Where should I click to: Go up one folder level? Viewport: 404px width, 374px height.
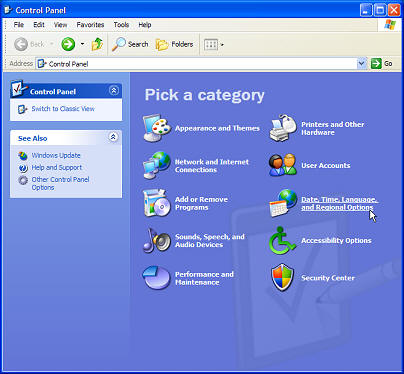[x=97, y=44]
